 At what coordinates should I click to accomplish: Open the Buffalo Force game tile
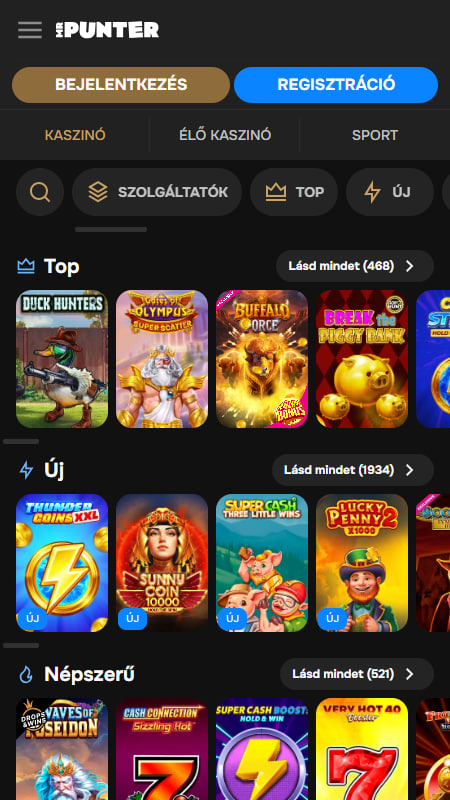(262, 359)
